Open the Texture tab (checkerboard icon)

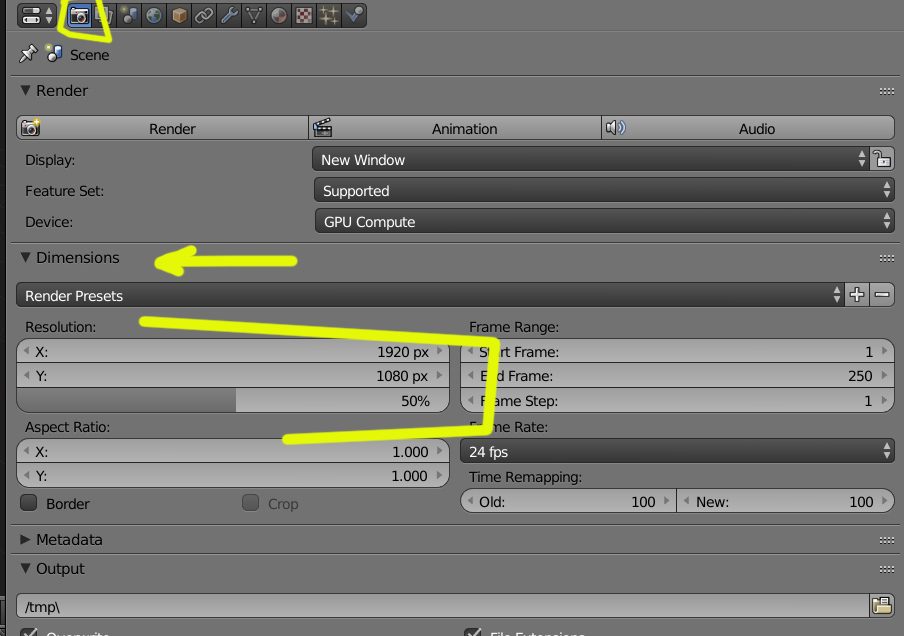[x=304, y=16]
